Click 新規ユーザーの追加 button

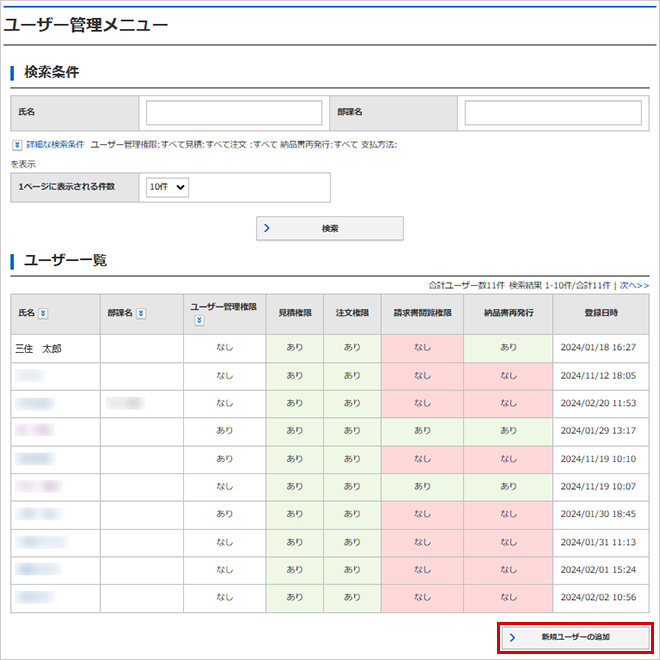575,637
